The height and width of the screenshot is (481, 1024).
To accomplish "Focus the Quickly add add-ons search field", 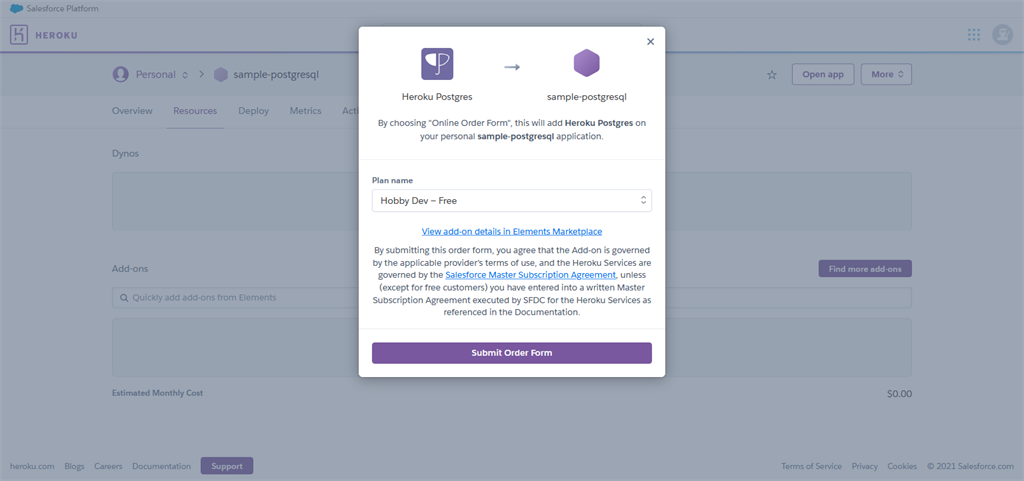I will click(512, 298).
